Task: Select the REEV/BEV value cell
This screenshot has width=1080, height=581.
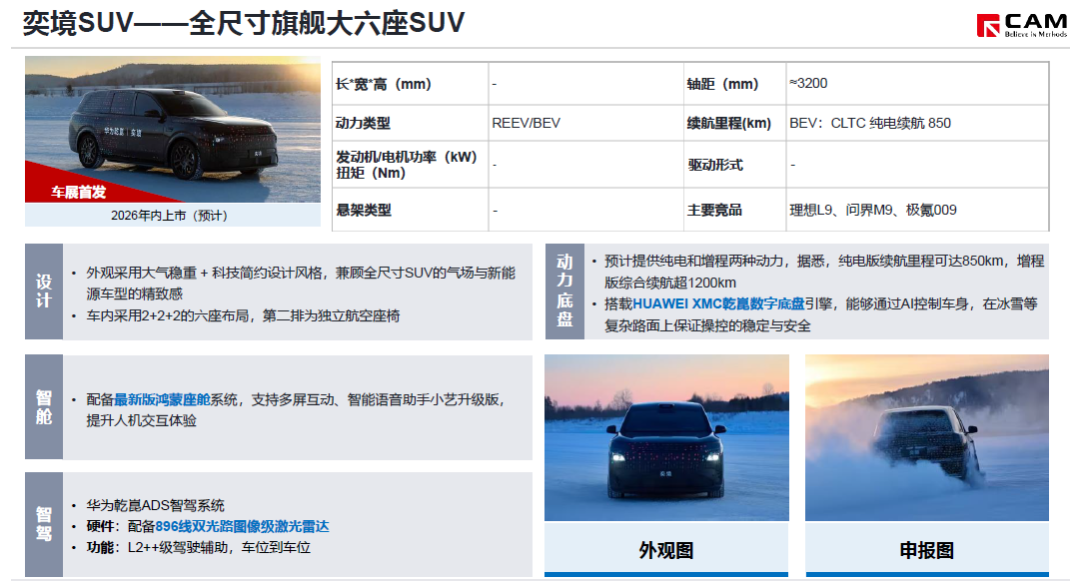Action: [x=586, y=123]
